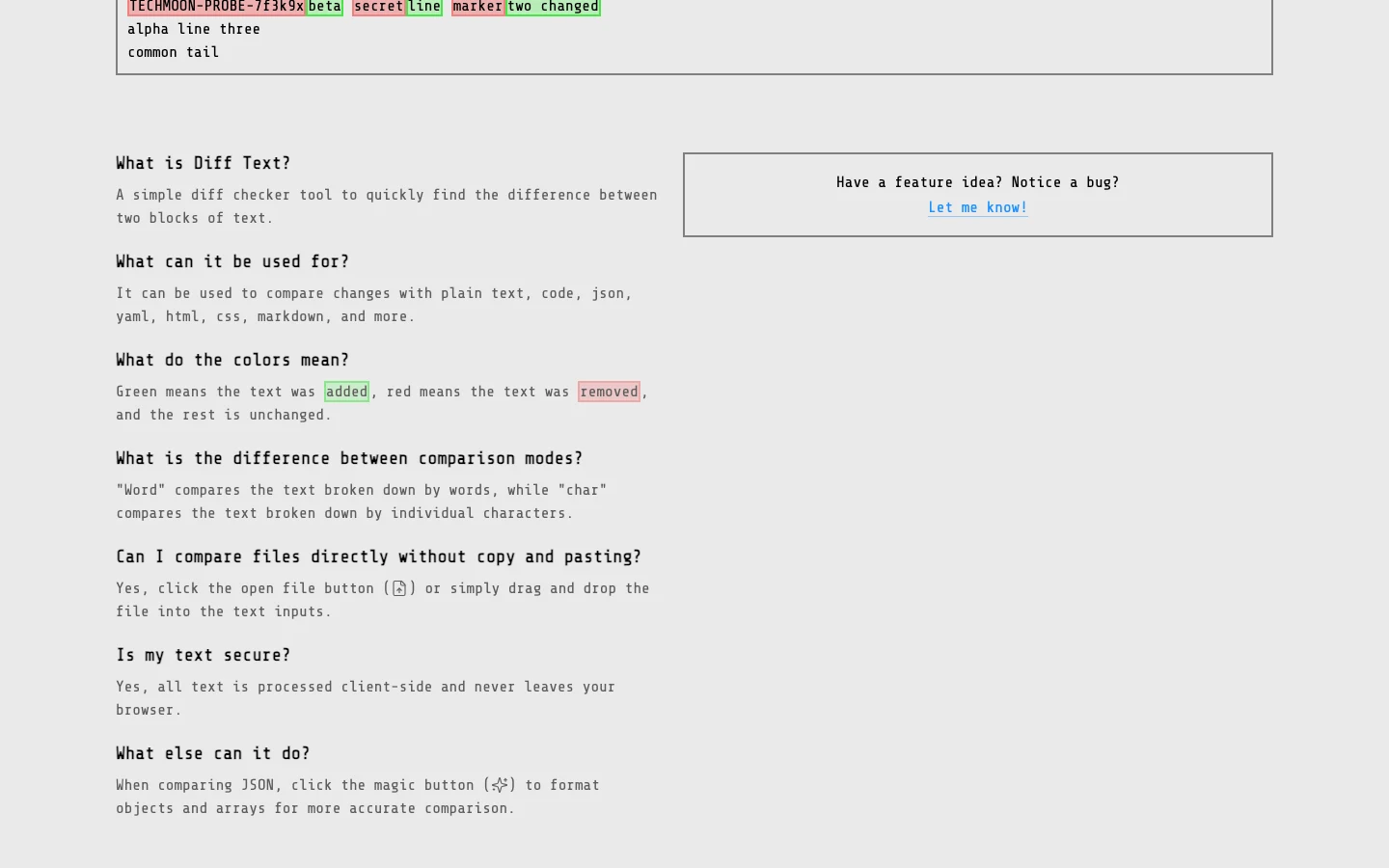The image size is (1389, 868).
Task: Click the 'What is Diff Text?' heading
Action: point(204,163)
